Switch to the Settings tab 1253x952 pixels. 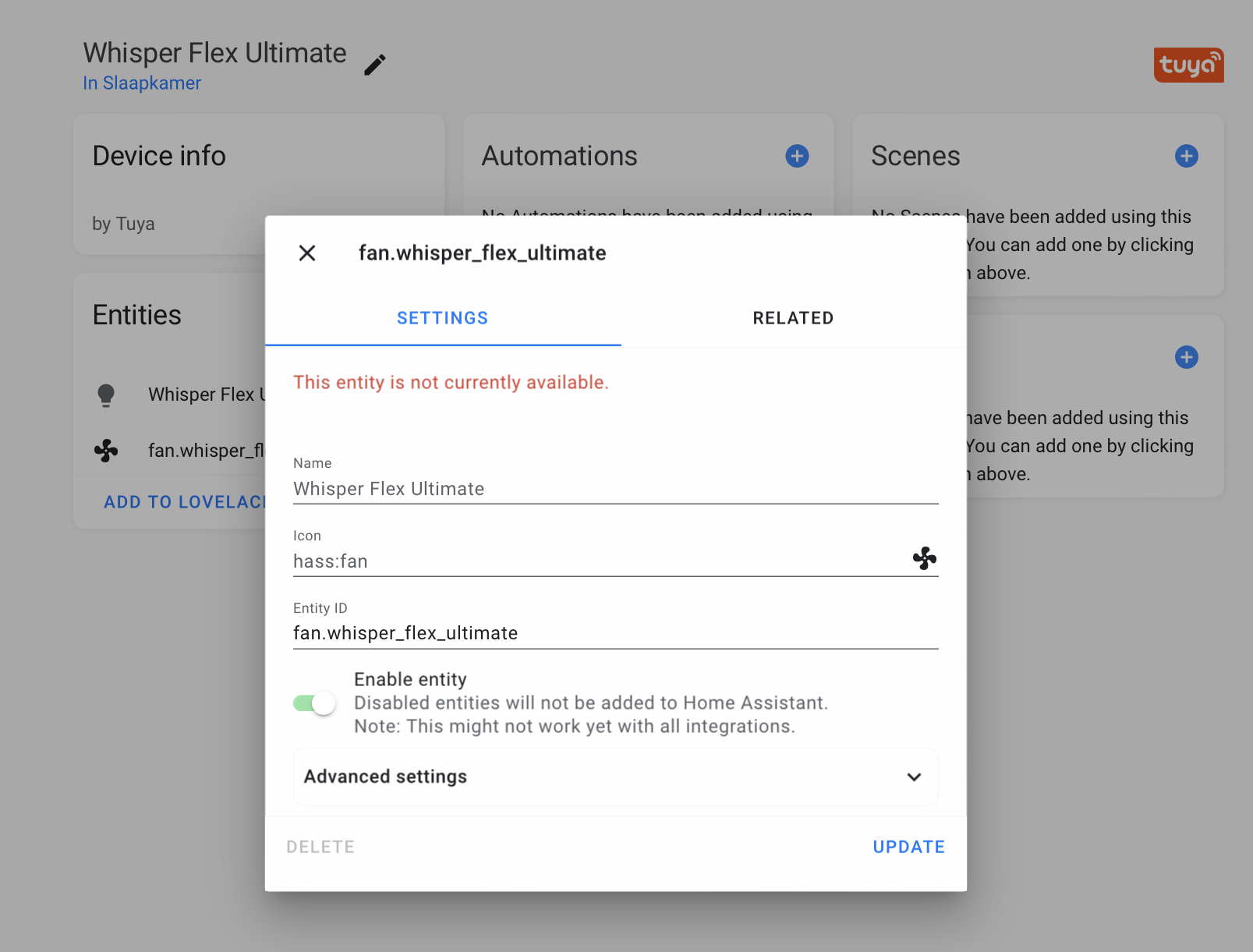443,318
